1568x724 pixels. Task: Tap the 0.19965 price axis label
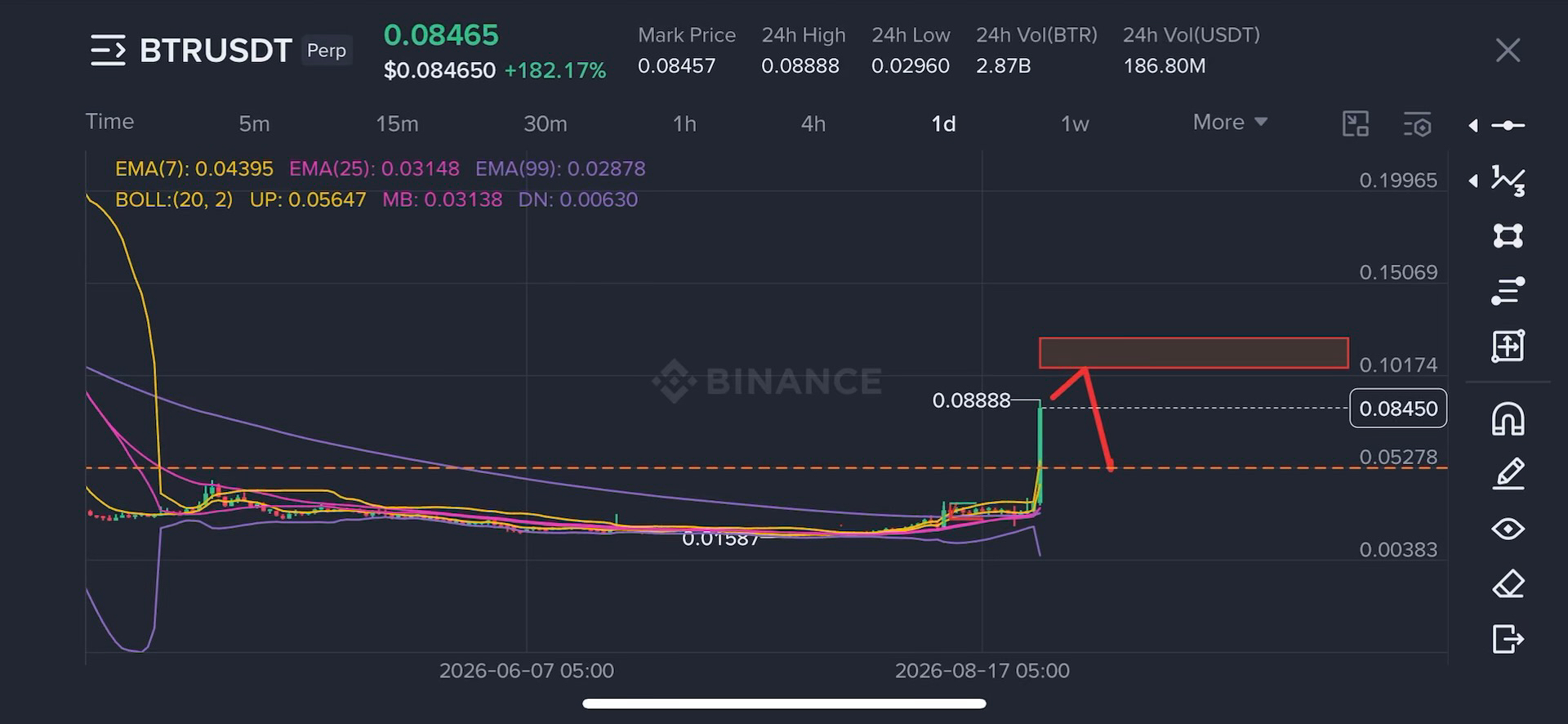pyautogui.click(x=1398, y=181)
